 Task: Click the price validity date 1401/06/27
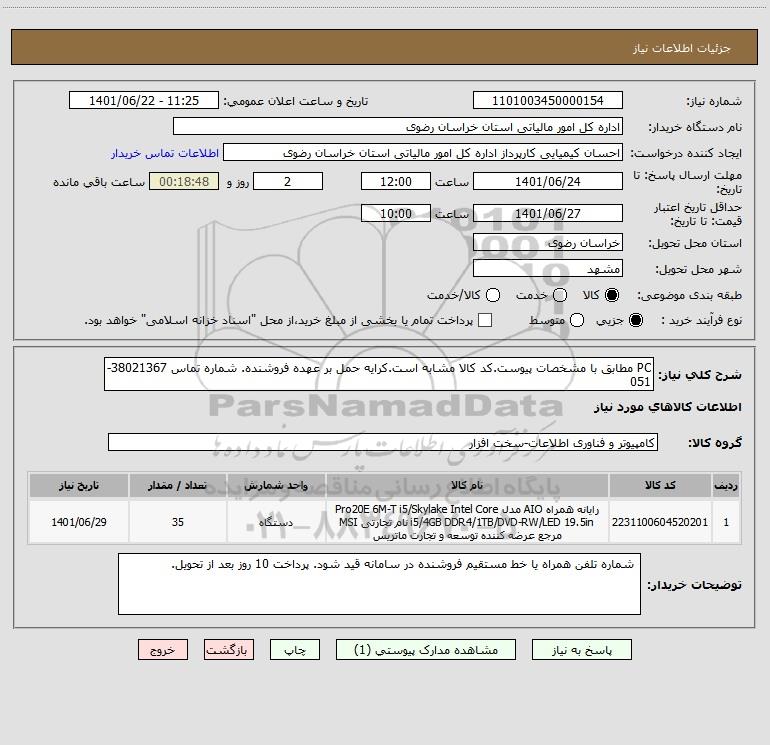pos(548,213)
